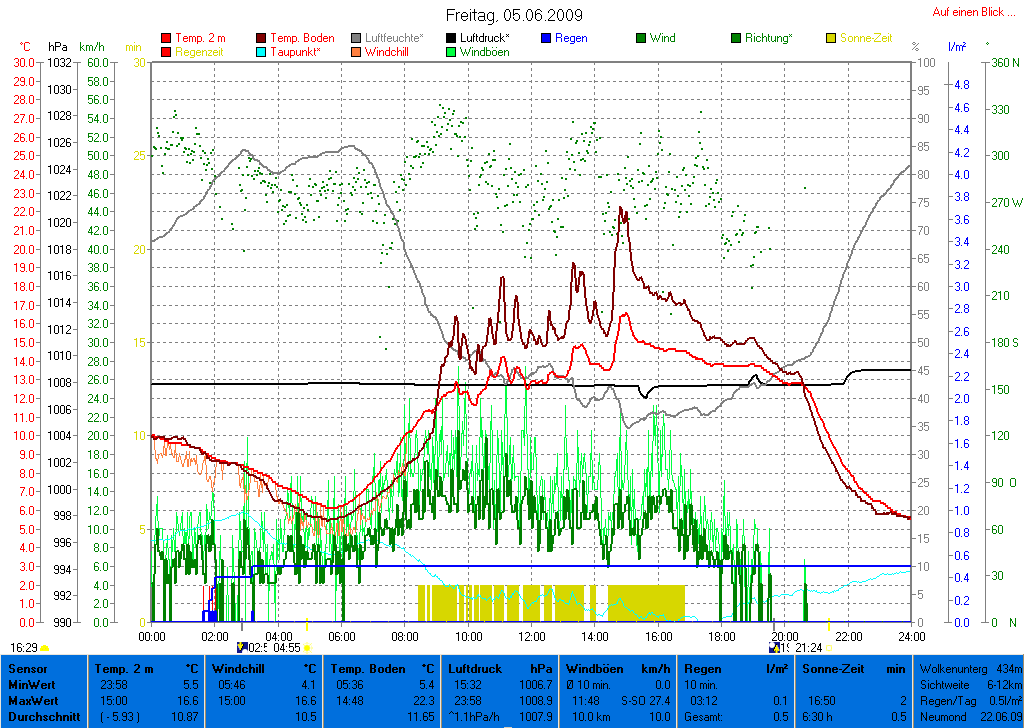Image resolution: width=1024 pixels, height=728 pixels.
Task: Toggle the Wind legend label
Action: [662, 39]
